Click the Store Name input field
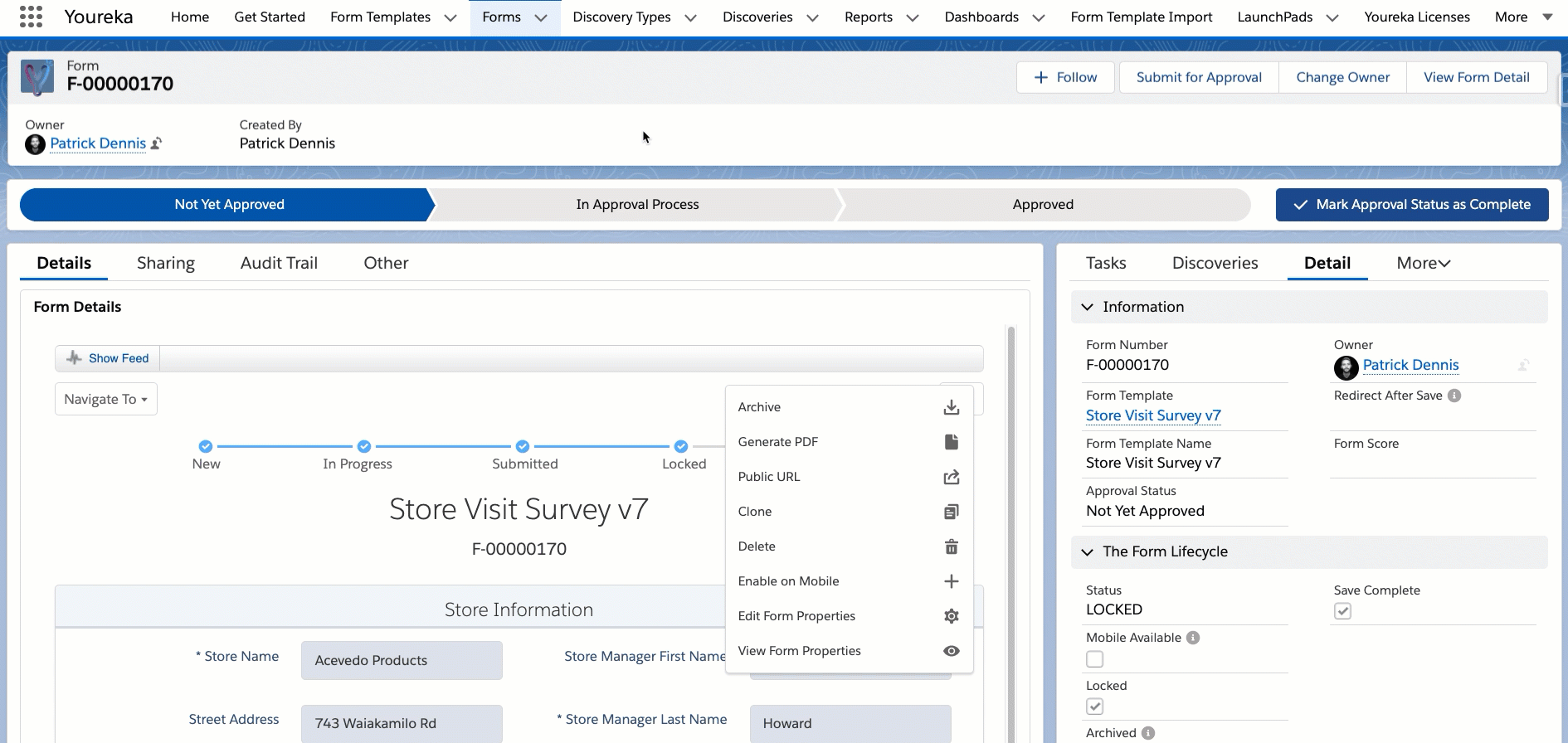Screen dimensions: 1568x743 click(402, 660)
